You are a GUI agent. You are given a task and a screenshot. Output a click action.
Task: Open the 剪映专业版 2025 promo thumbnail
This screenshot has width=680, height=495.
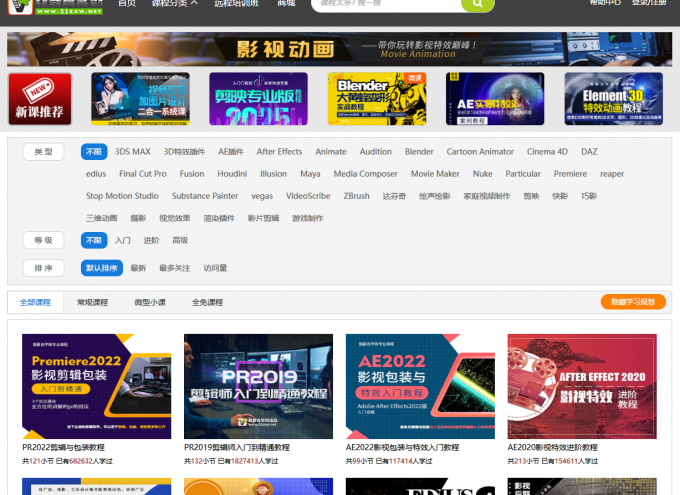[x=258, y=99]
